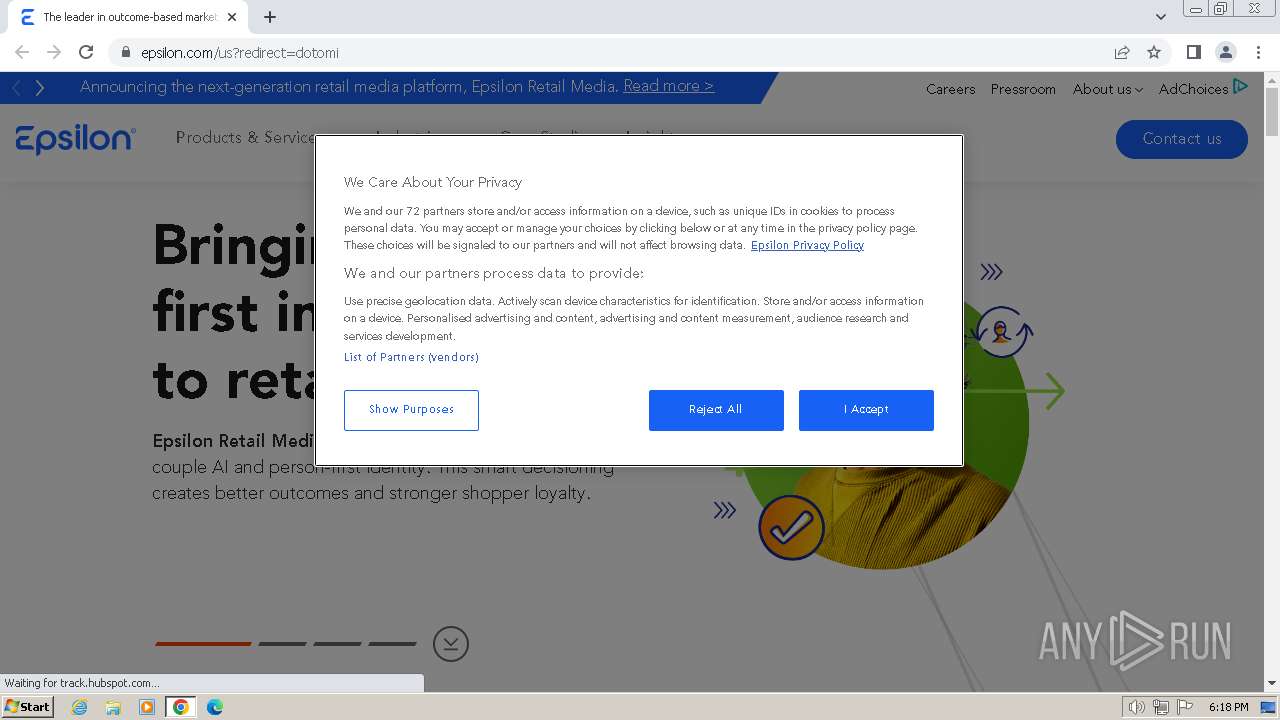Click the taskbar clock 6:18 PM
The image size is (1280, 720).
click(x=1228, y=707)
